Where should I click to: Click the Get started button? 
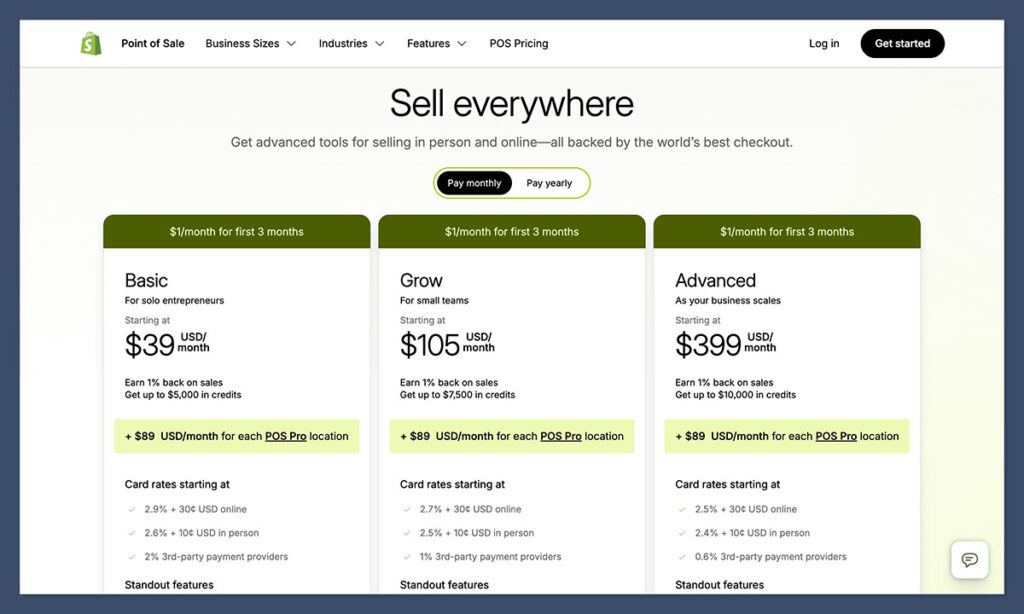(902, 43)
